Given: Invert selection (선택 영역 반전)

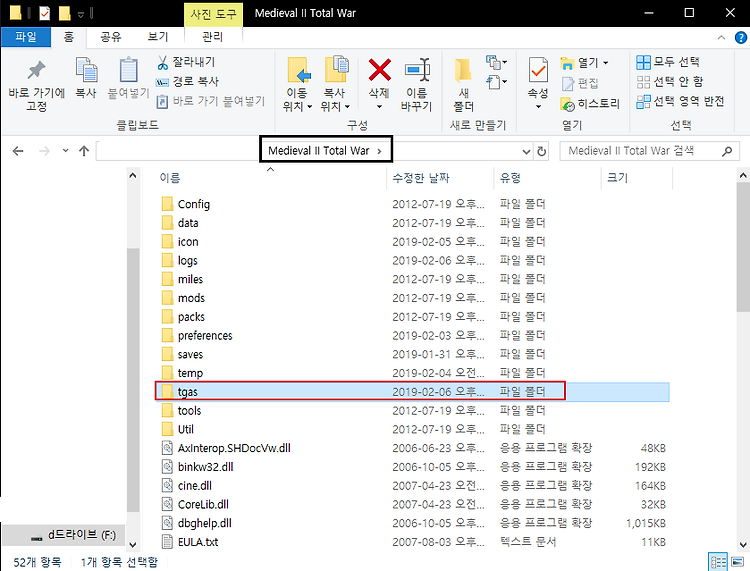Looking at the screenshot, I should pyautogui.click(x=680, y=101).
